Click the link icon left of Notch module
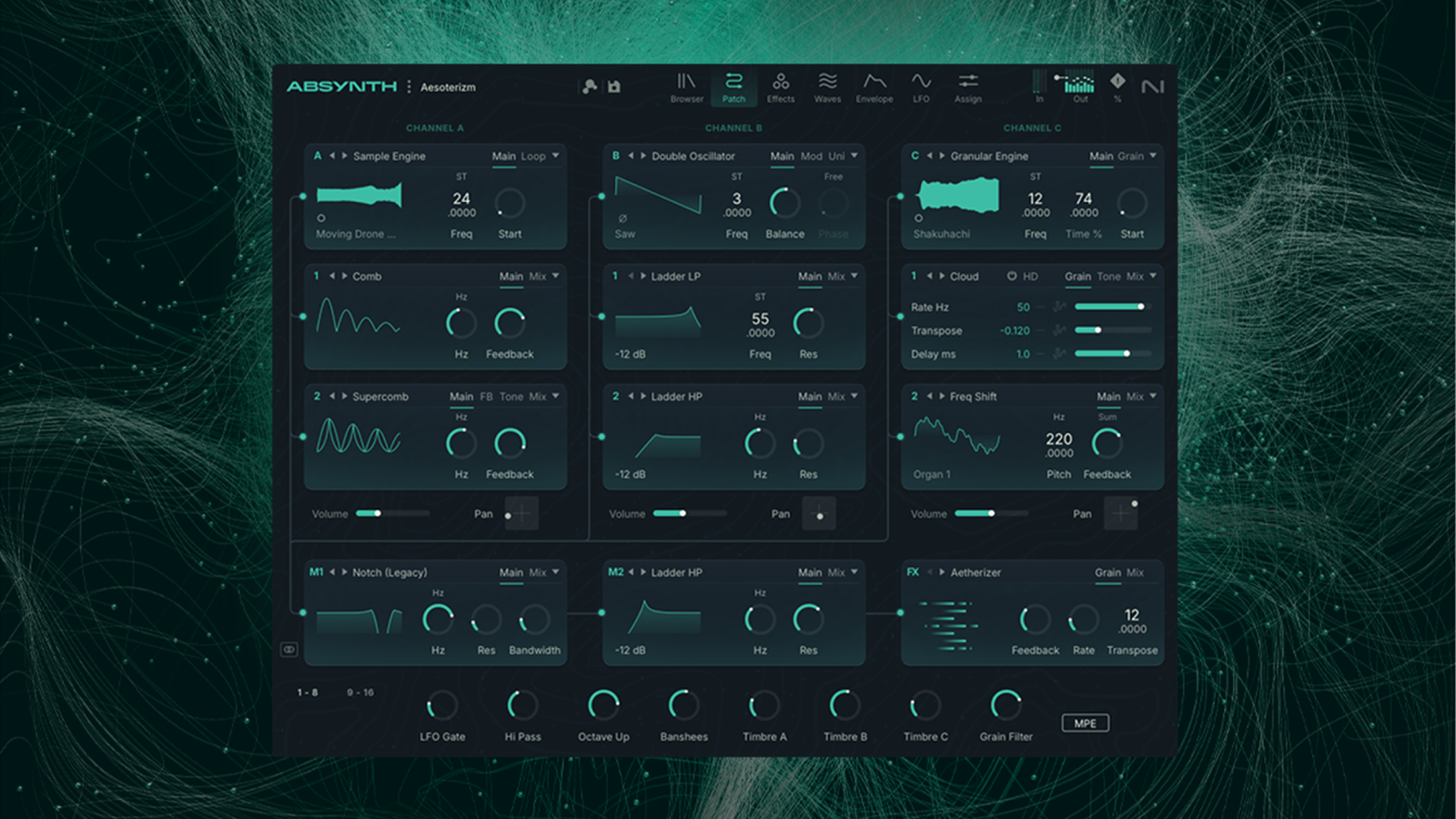The width and height of the screenshot is (1456, 819). [x=288, y=650]
